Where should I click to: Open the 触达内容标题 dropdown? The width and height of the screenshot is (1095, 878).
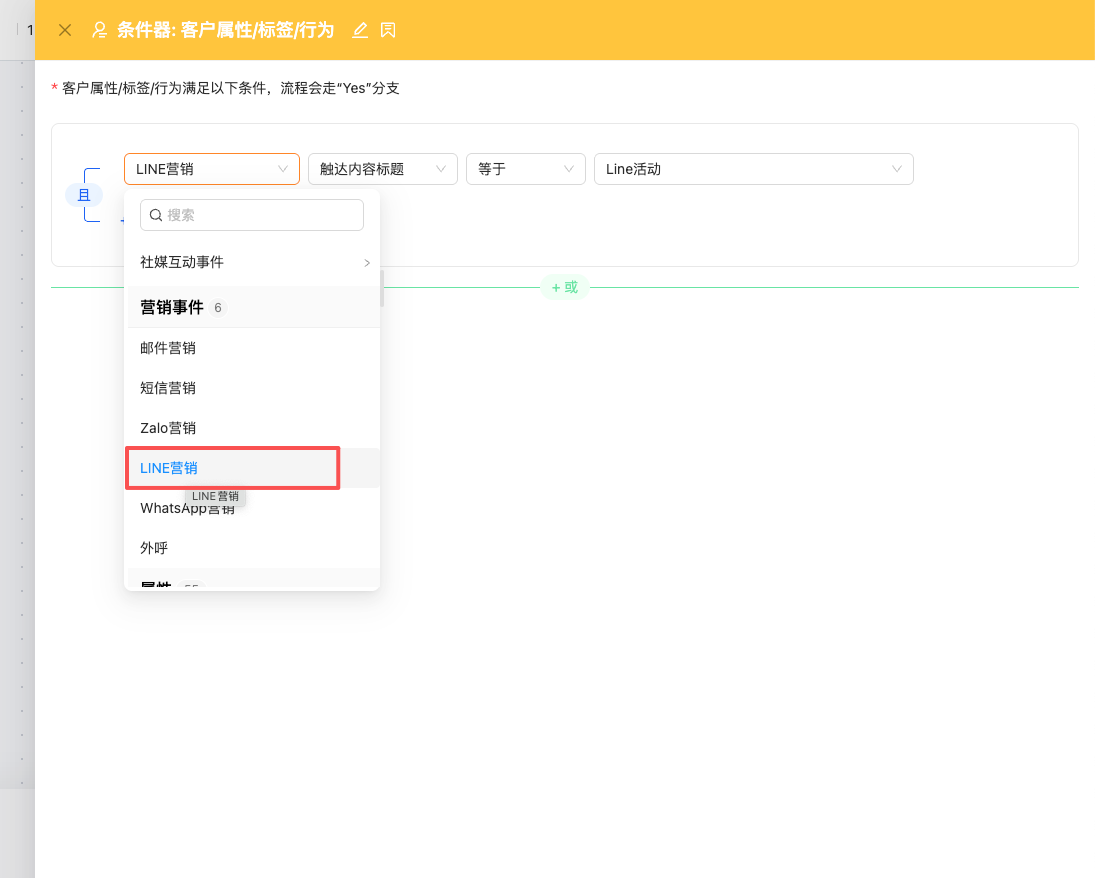tap(382, 169)
